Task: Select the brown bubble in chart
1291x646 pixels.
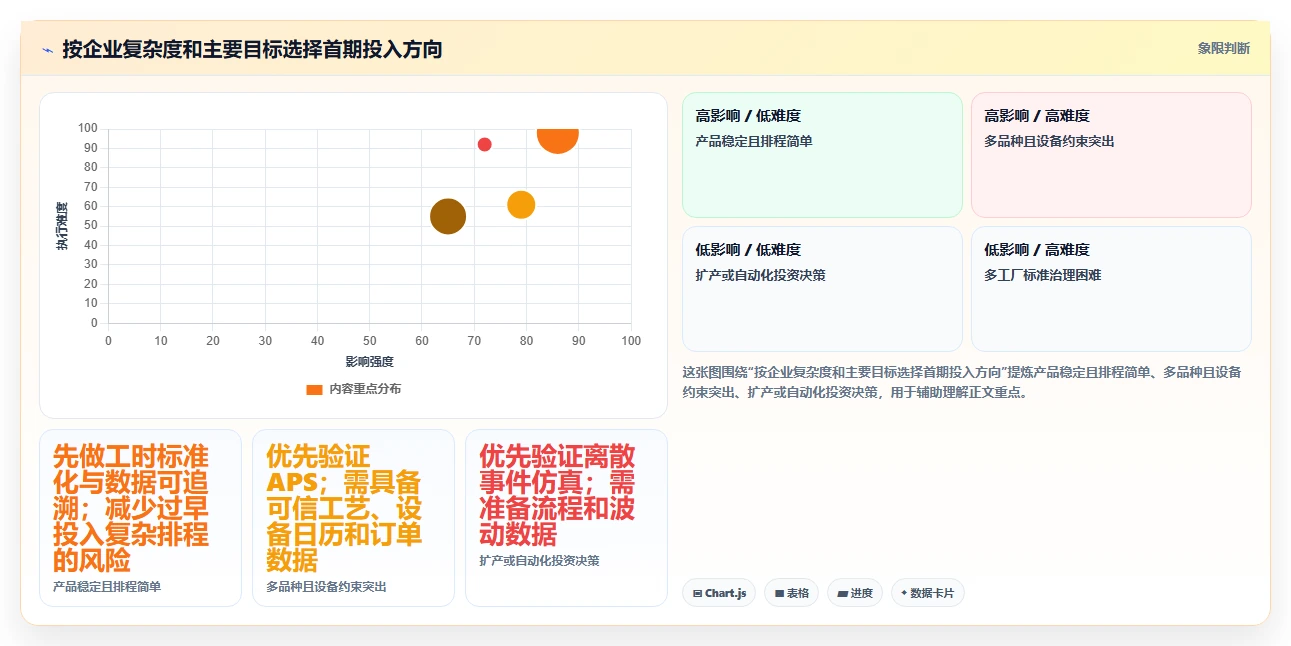Action: pyautogui.click(x=448, y=216)
